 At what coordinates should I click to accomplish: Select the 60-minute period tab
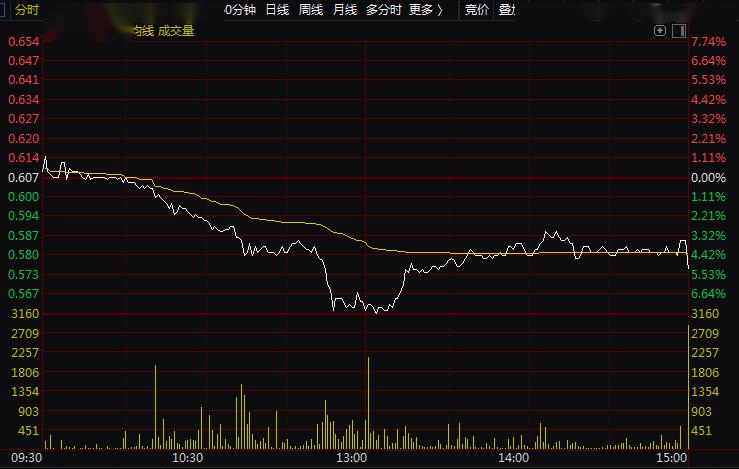pos(240,10)
